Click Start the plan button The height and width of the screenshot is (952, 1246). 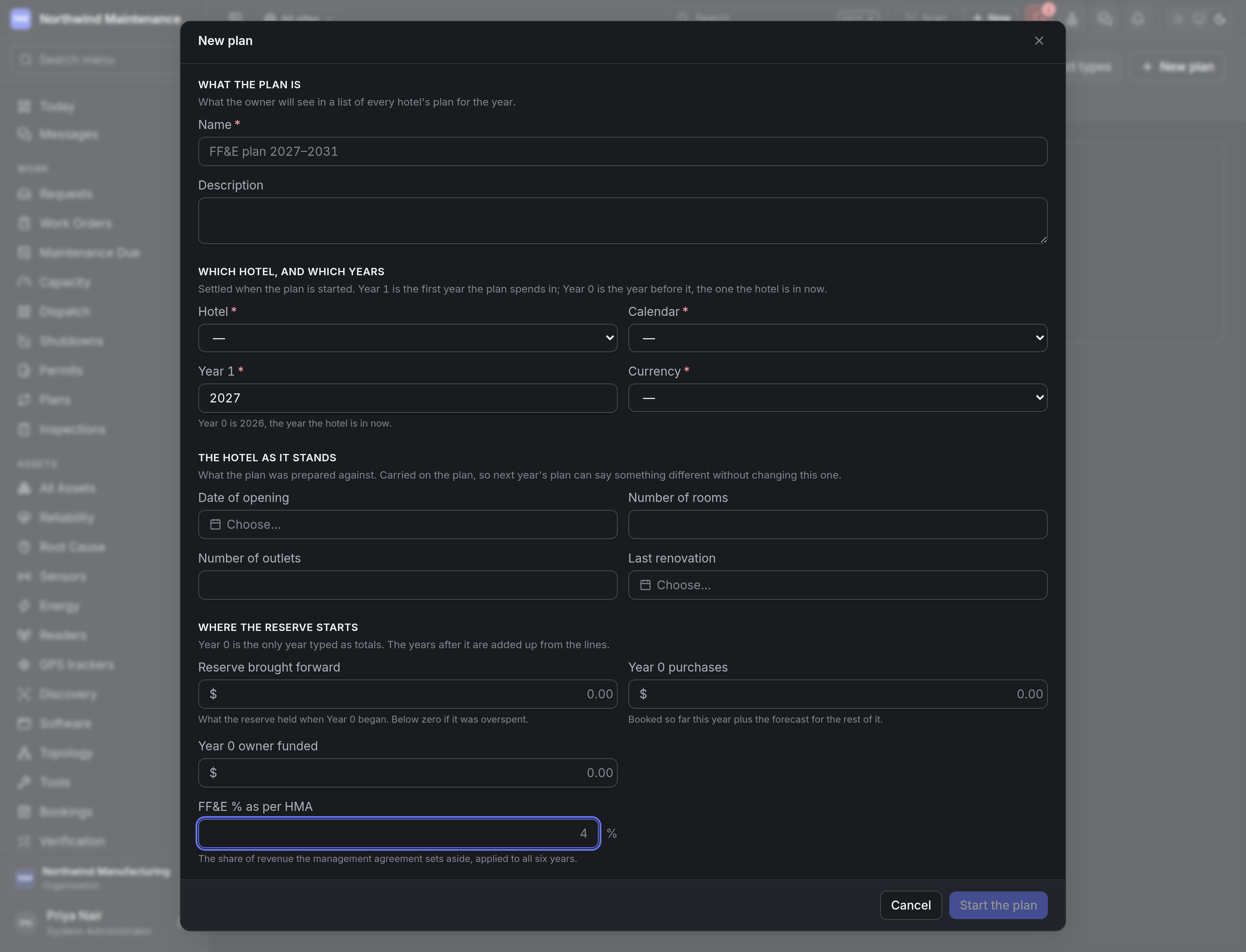tap(998, 905)
